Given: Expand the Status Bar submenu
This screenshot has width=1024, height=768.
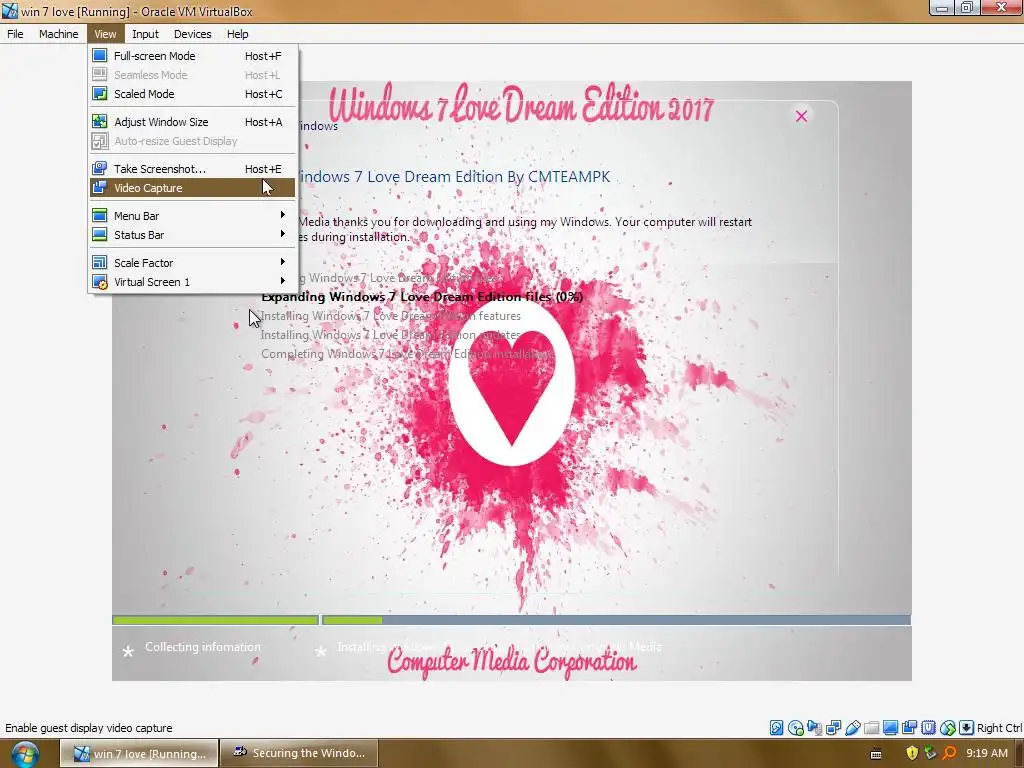Looking at the screenshot, I should pyautogui.click(x=193, y=234).
